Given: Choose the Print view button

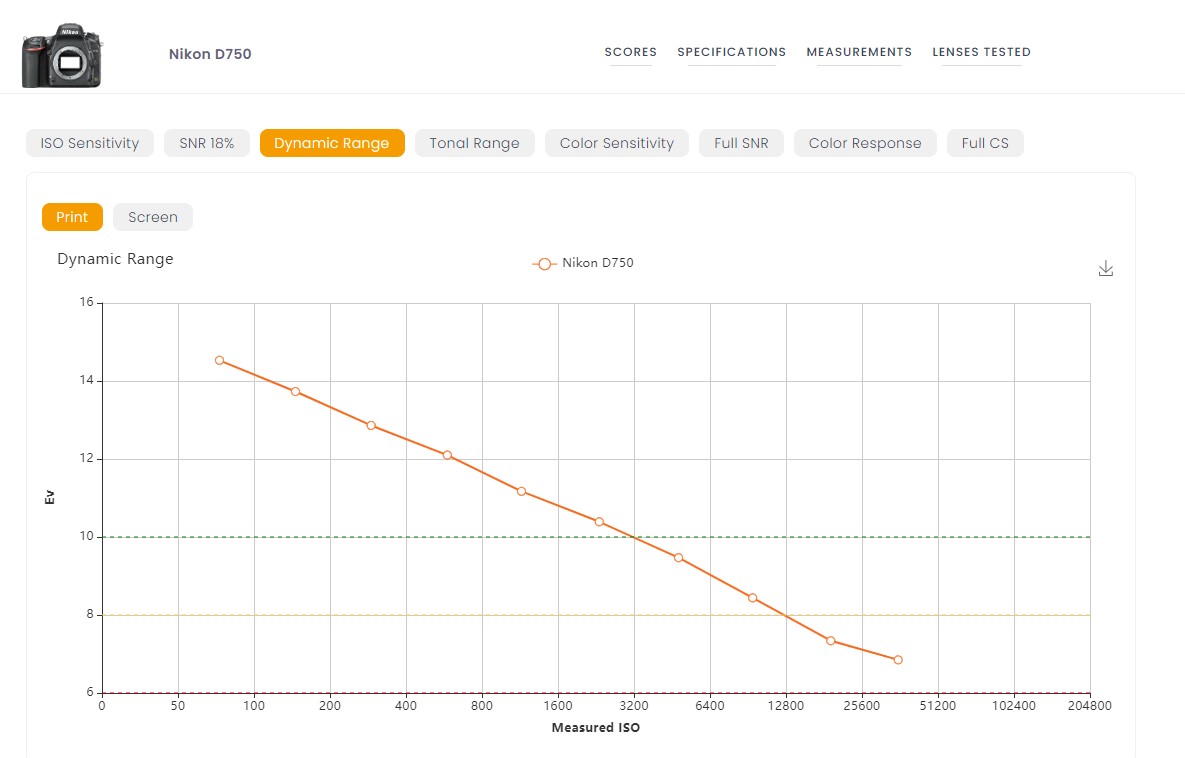Looking at the screenshot, I should click(x=72, y=217).
